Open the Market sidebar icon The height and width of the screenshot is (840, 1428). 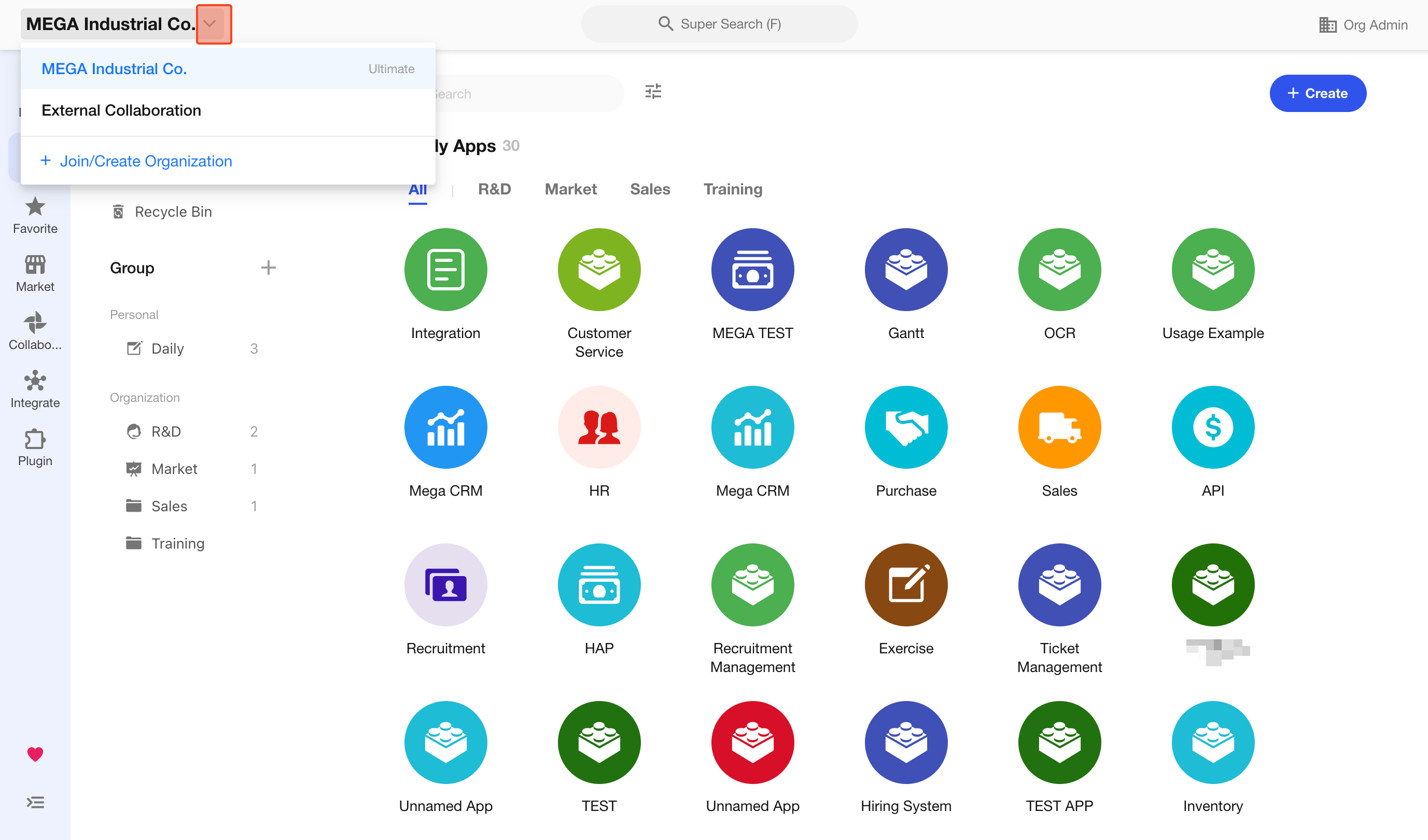[x=35, y=273]
